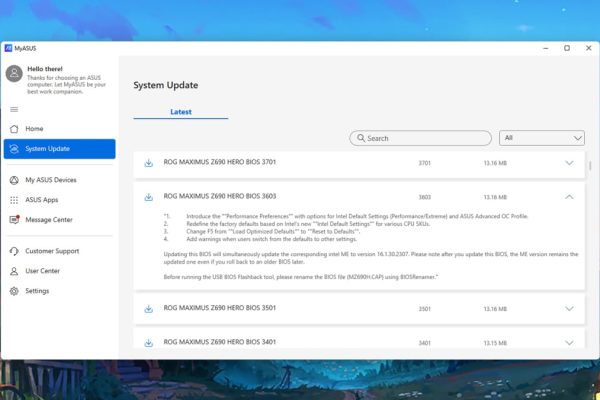Click version number 3603
This screenshot has height=400, width=600.
point(424,197)
